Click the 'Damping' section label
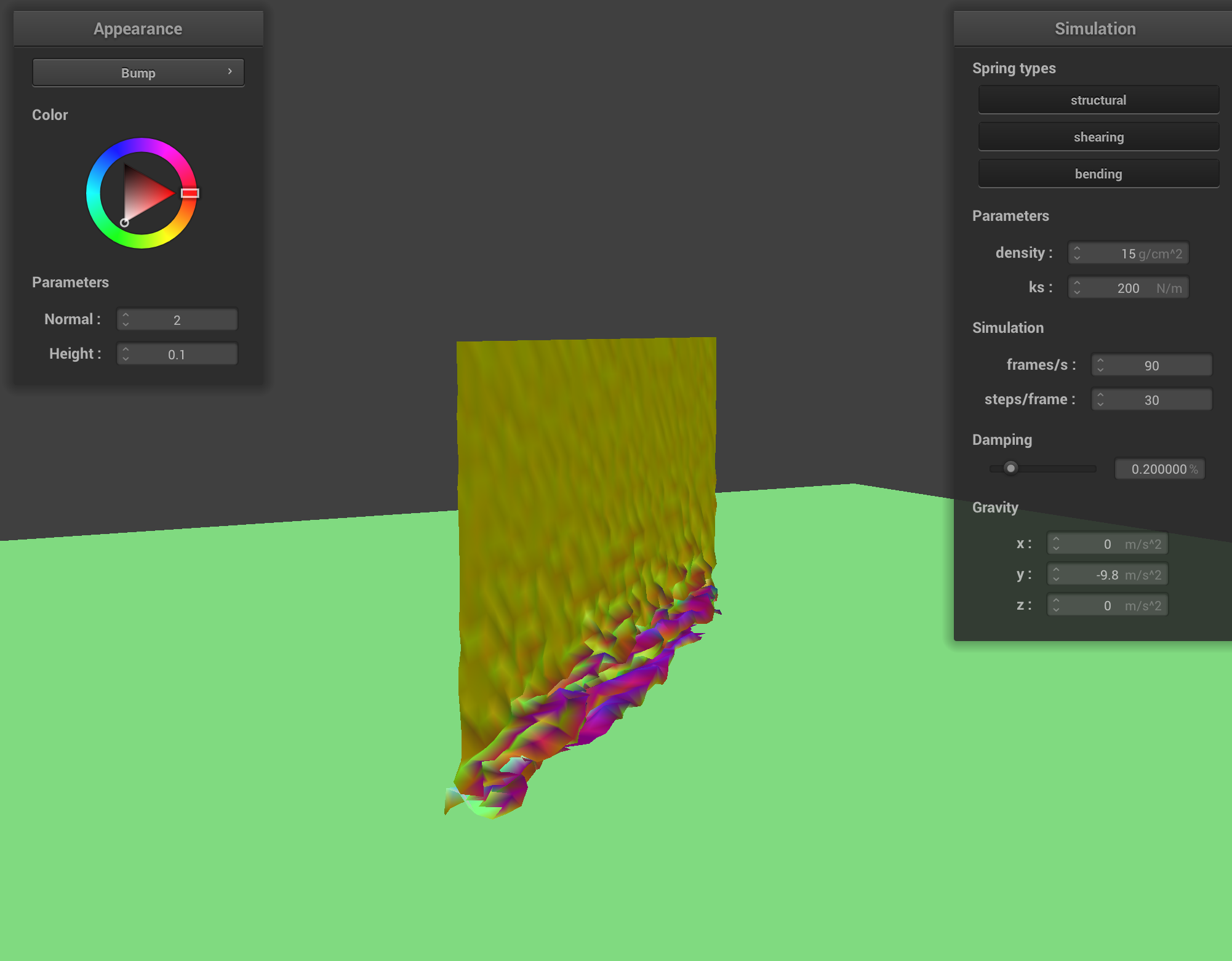 (x=1002, y=440)
